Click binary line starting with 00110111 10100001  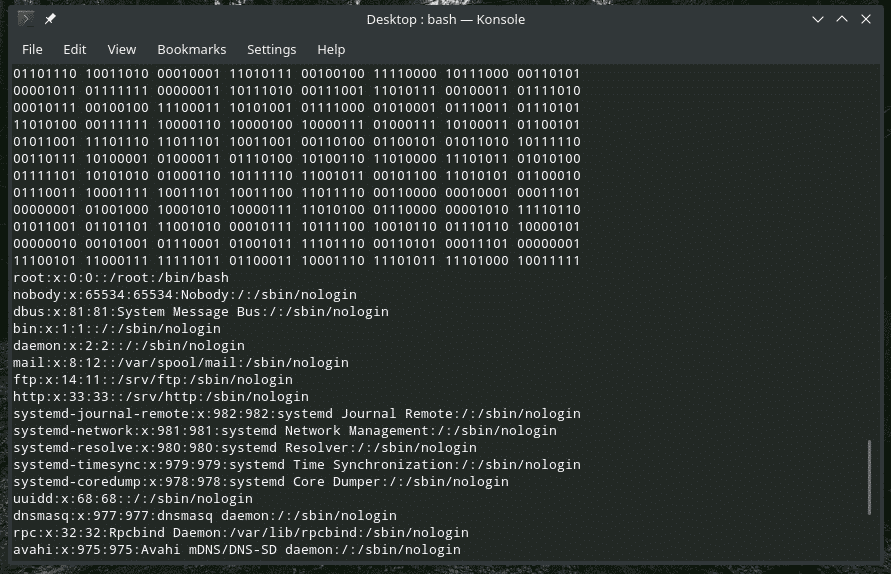pos(297,159)
